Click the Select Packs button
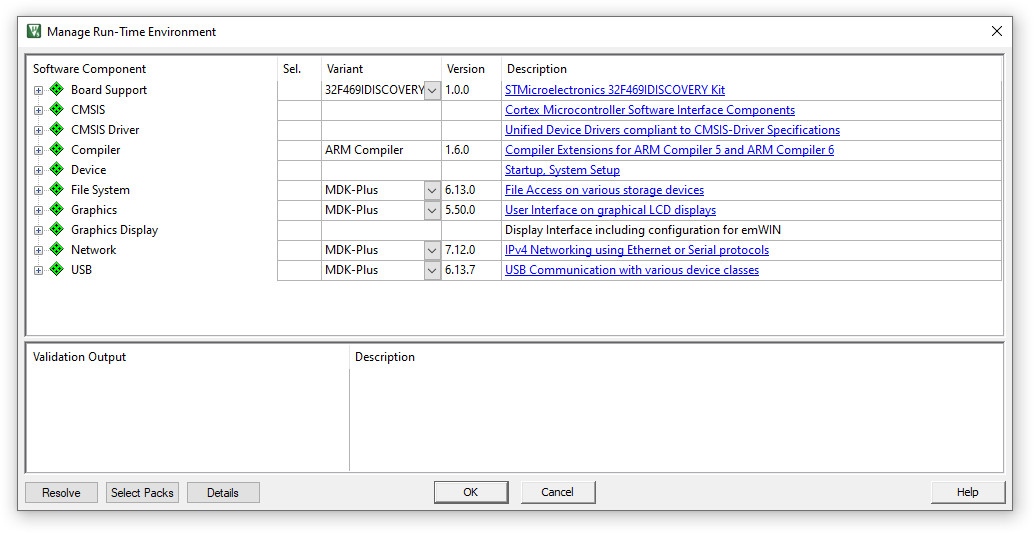Viewport: 1034px width, 533px height. pos(142,493)
